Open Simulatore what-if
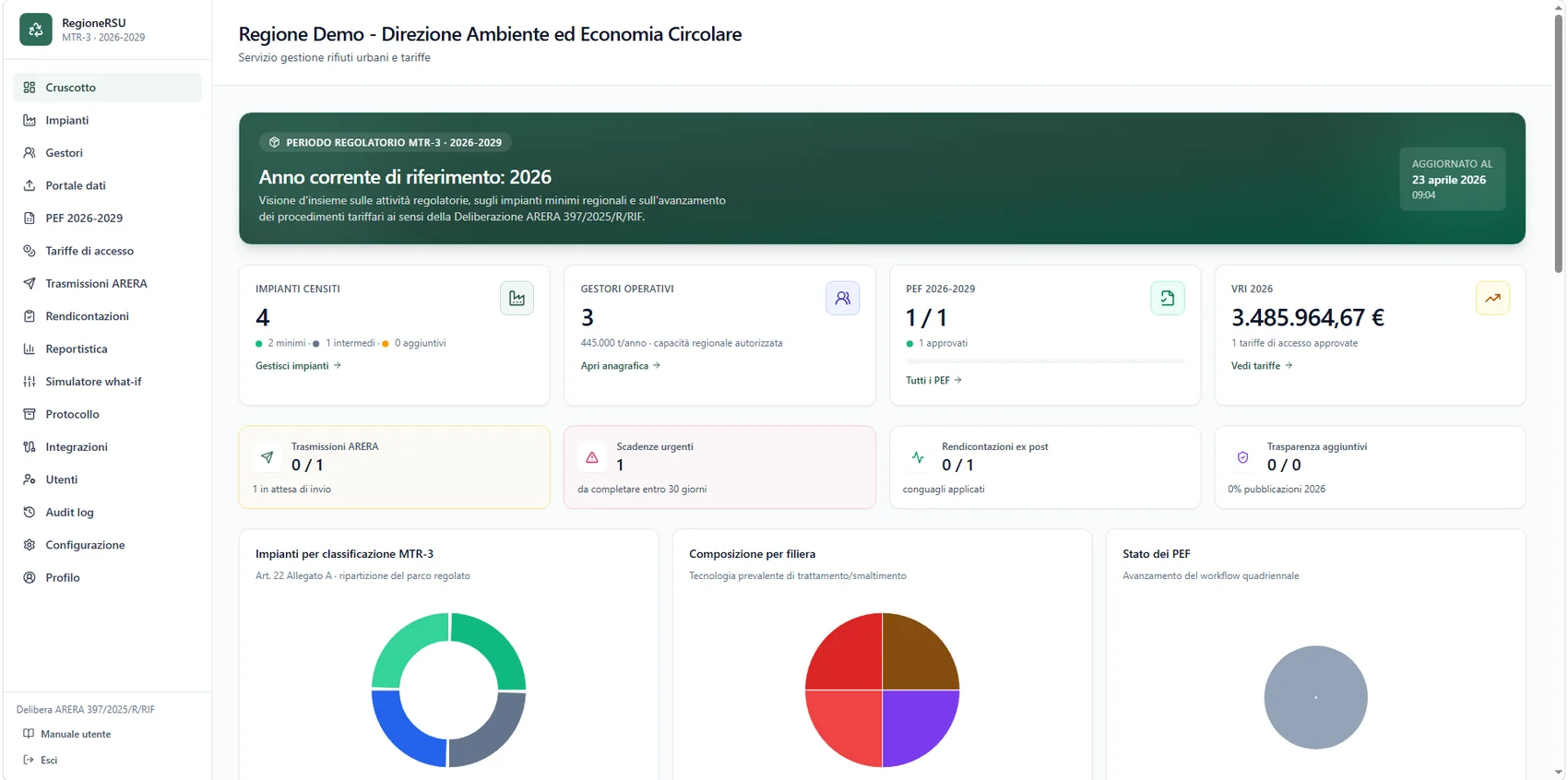The height and width of the screenshot is (780, 1568). point(107,382)
